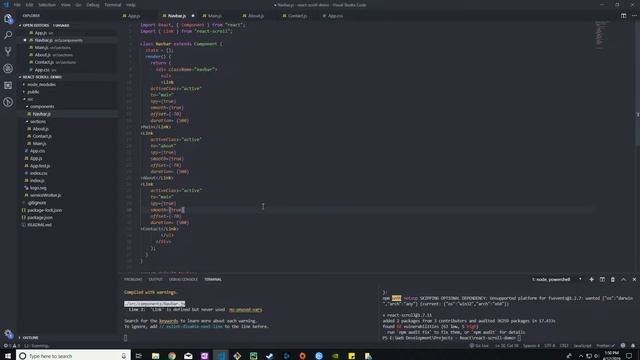640x360 pixels.
Task: Click the split editor icon
Action: pyautogui.click(x=623, y=16)
